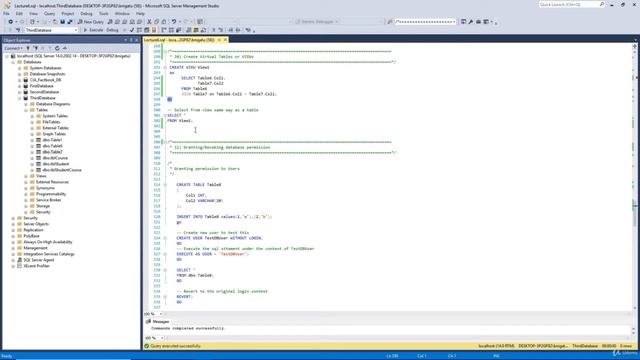Open the Help menu
640x360 pixels.
coord(140,13)
